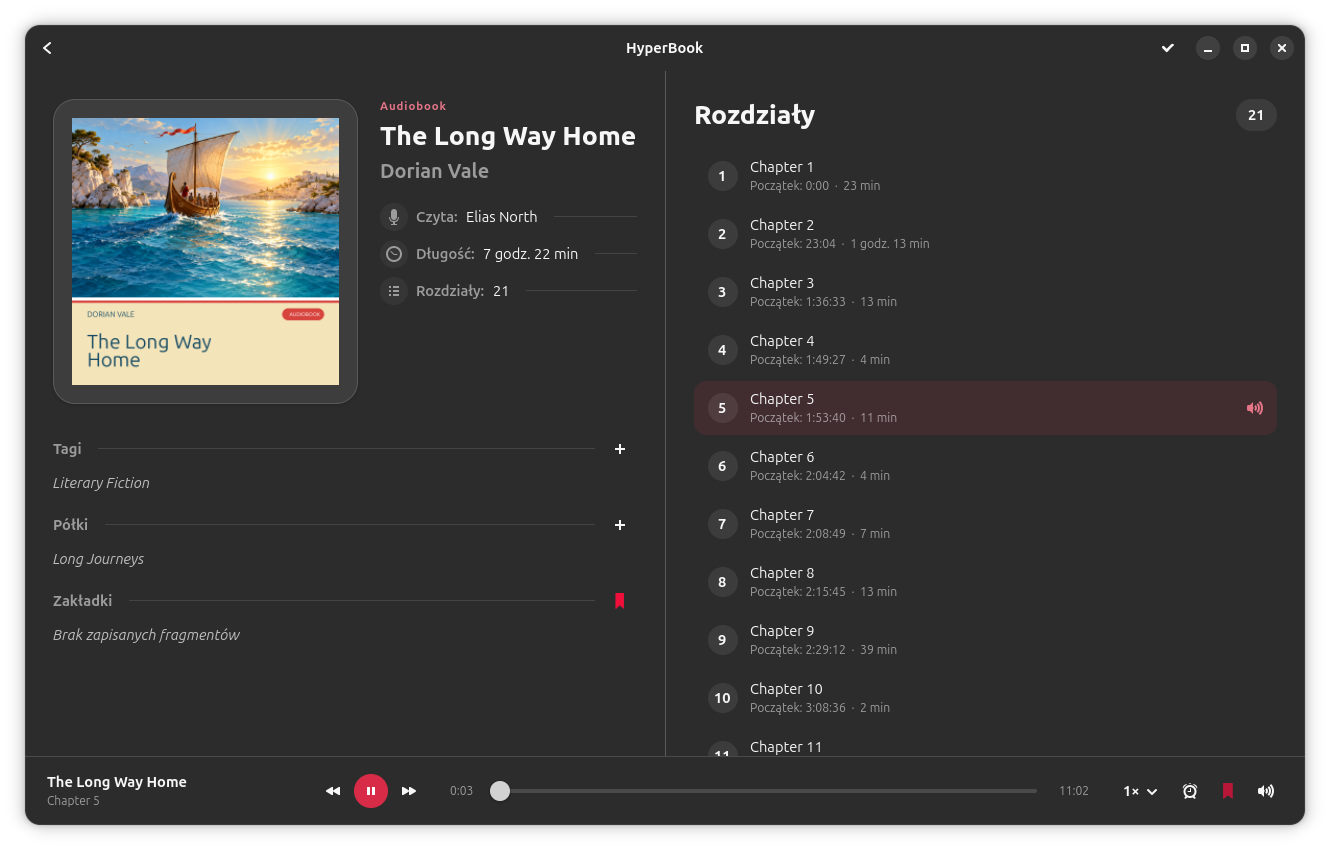Play Chapter 7 starting at 2:08:49
Screen dimensions: 1330x850
[985, 524]
